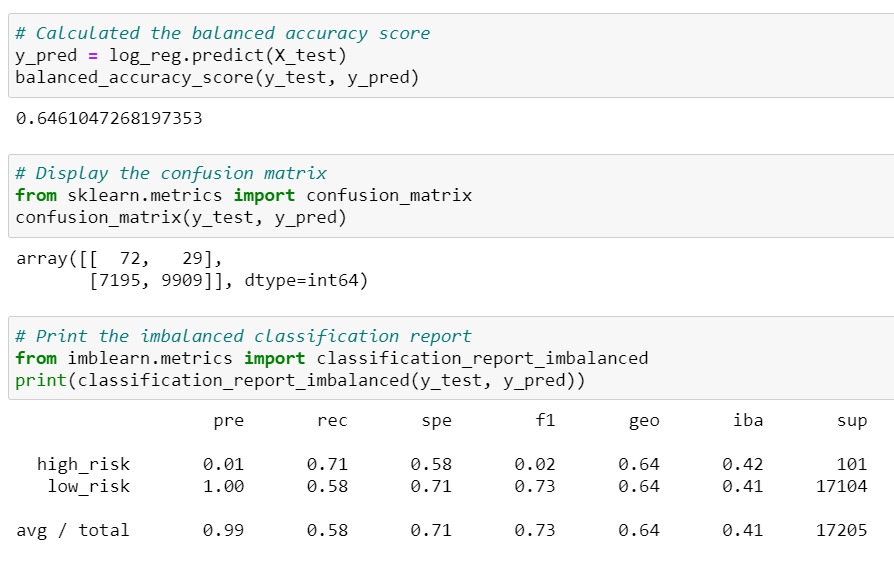Click the line 'balanced_accuracy_score(y_test, y_pred)'
894x579 pixels.
pos(217,78)
